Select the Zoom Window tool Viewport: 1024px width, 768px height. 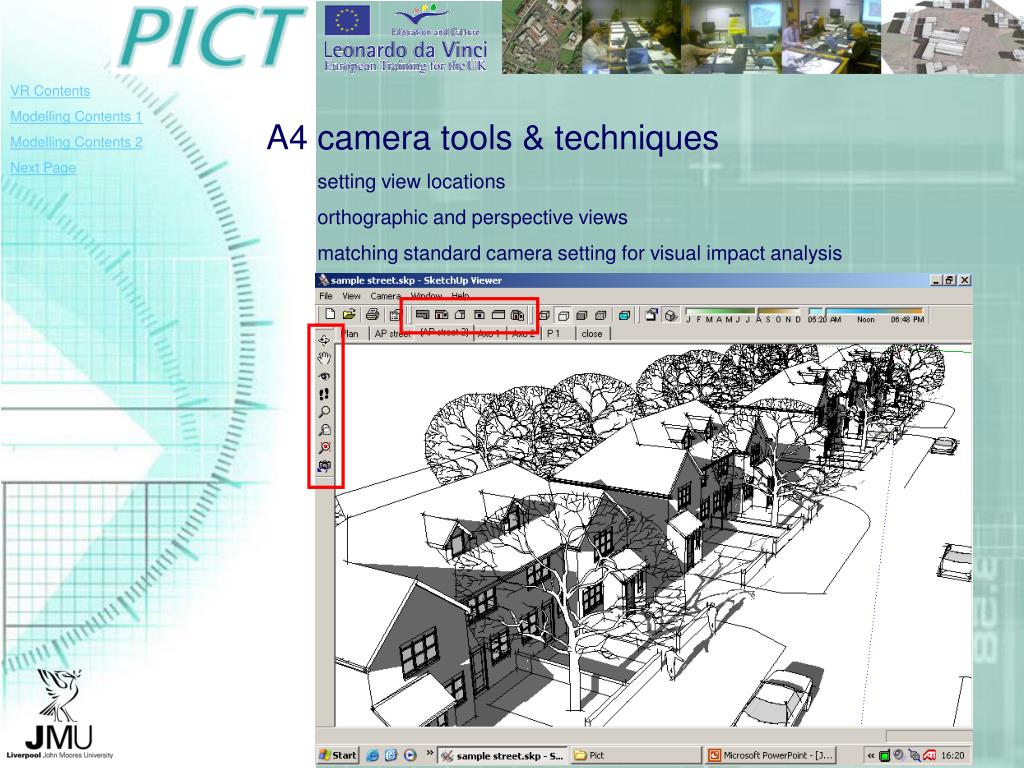(x=324, y=430)
